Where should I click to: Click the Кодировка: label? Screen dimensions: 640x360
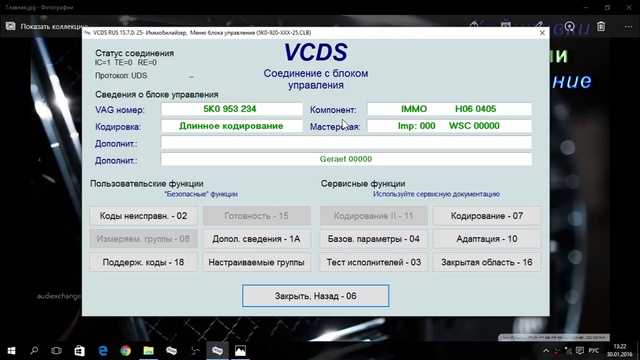point(118,127)
